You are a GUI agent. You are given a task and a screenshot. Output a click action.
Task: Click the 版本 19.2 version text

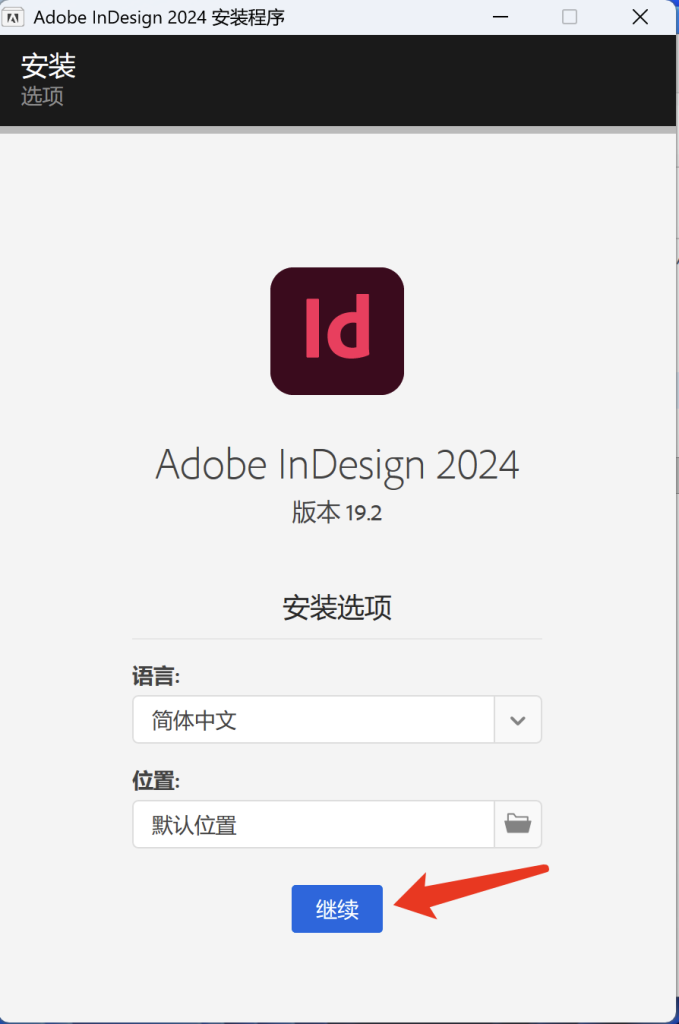click(x=337, y=512)
